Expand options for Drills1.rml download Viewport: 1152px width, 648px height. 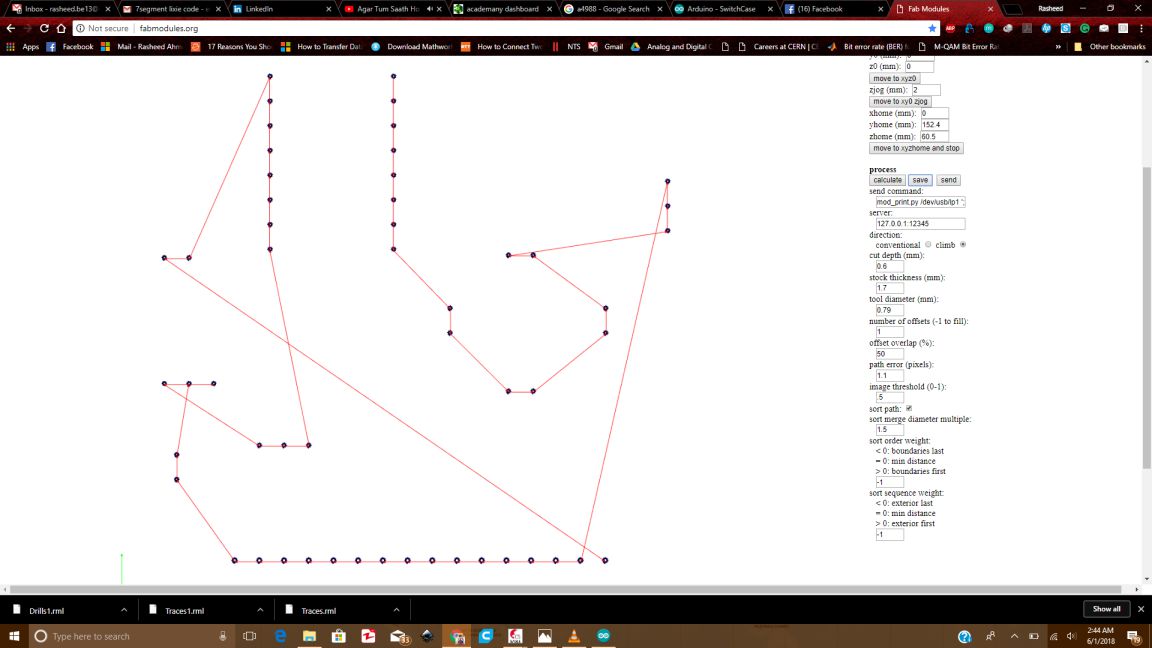coord(124,610)
